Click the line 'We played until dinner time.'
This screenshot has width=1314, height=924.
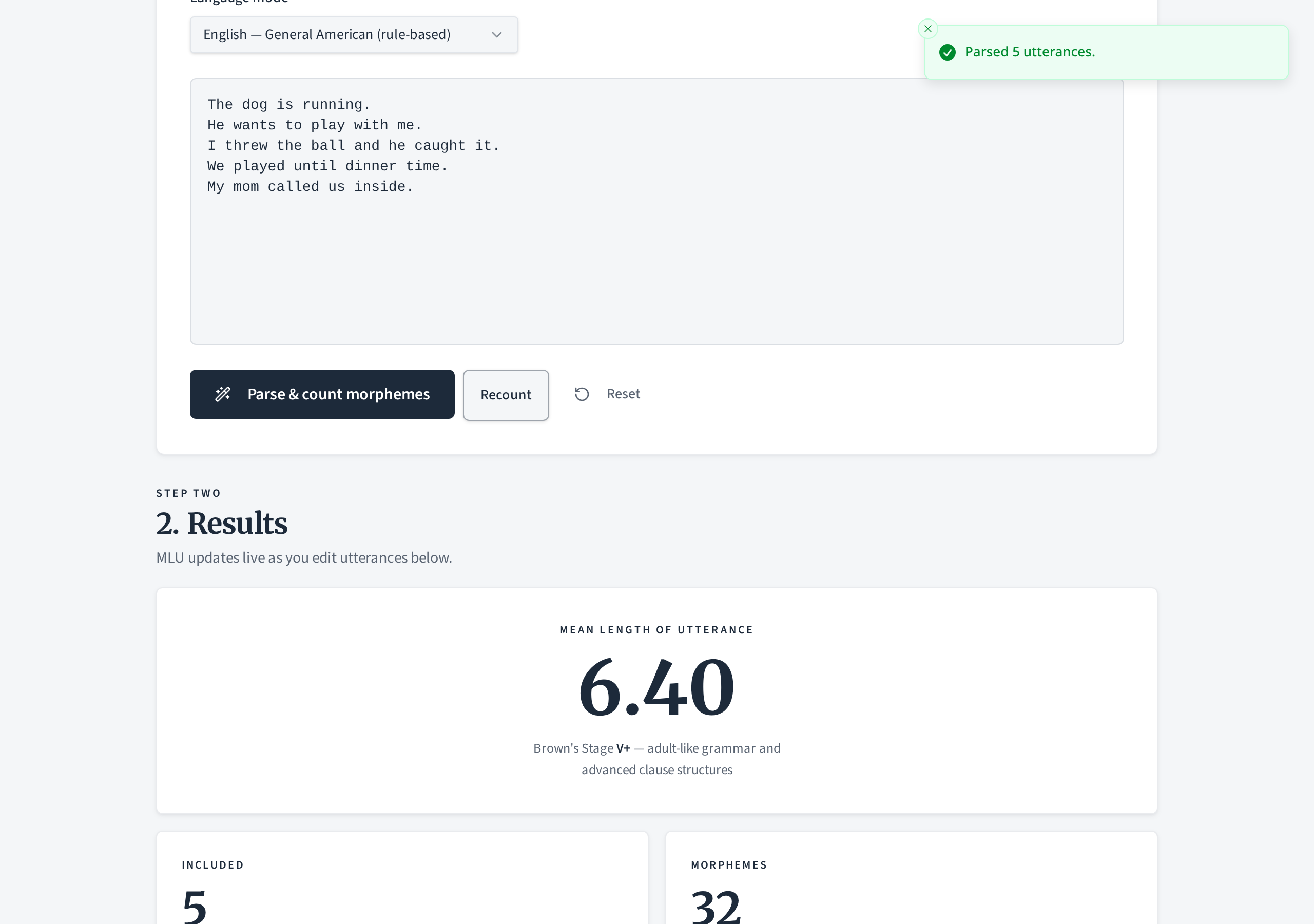pyautogui.click(x=327, y=167)
